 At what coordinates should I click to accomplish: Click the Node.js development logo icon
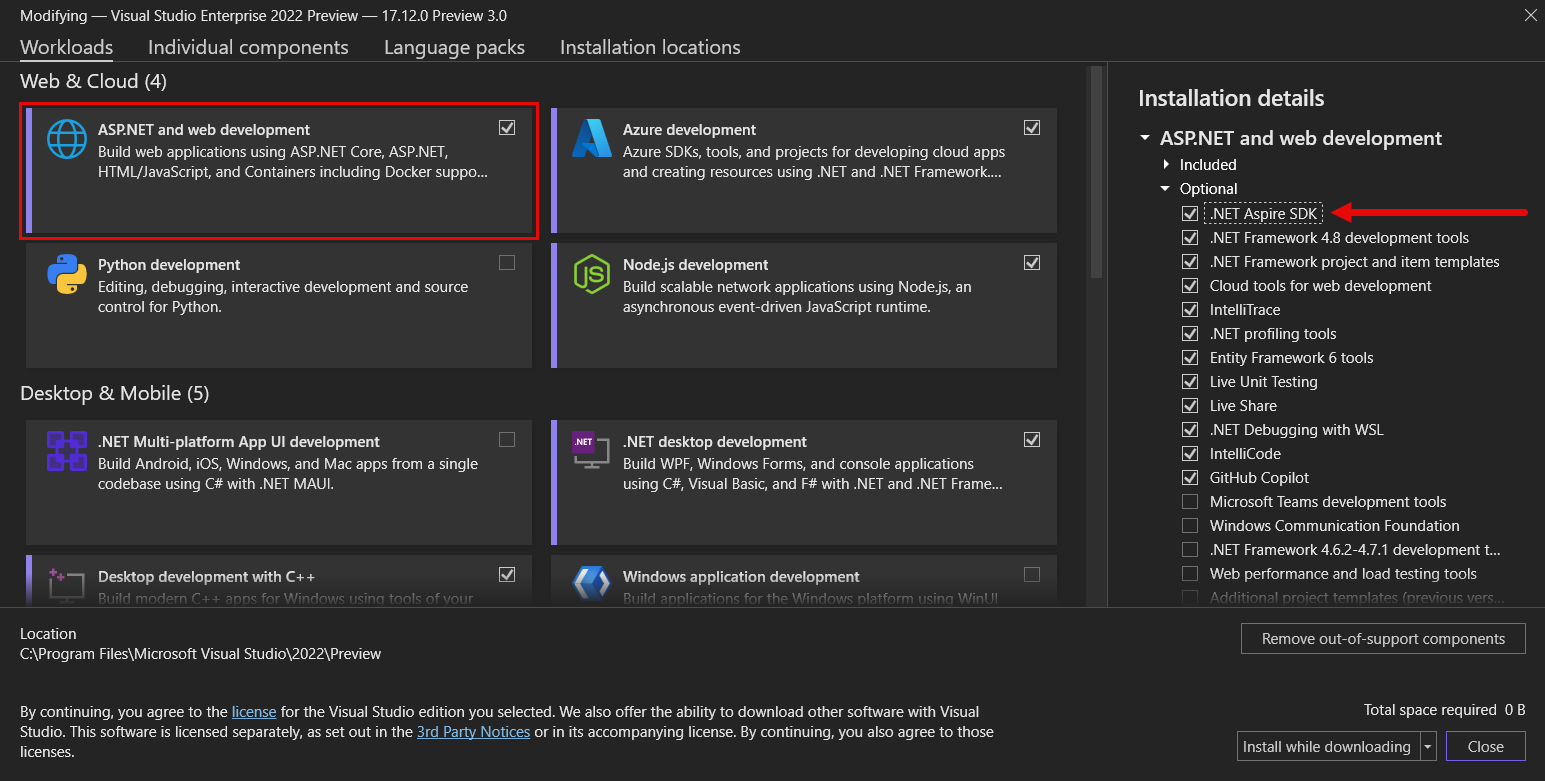click(591, 274)
